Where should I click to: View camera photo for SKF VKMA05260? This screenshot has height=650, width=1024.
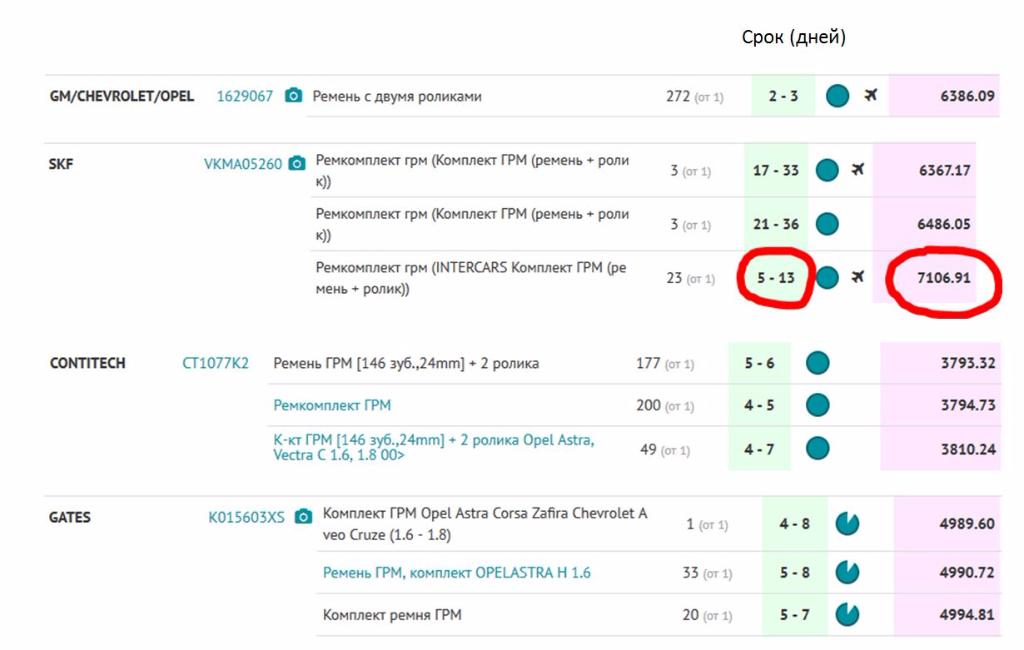pos(297,163)
